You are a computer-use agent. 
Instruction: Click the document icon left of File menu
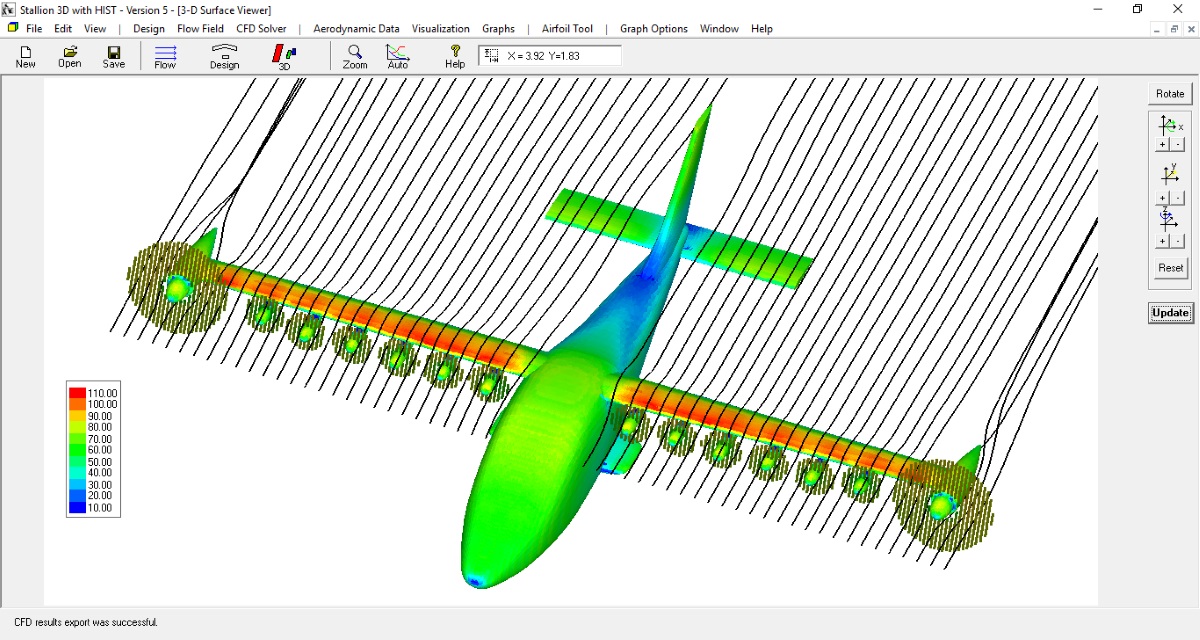click(x=13, y=28)
